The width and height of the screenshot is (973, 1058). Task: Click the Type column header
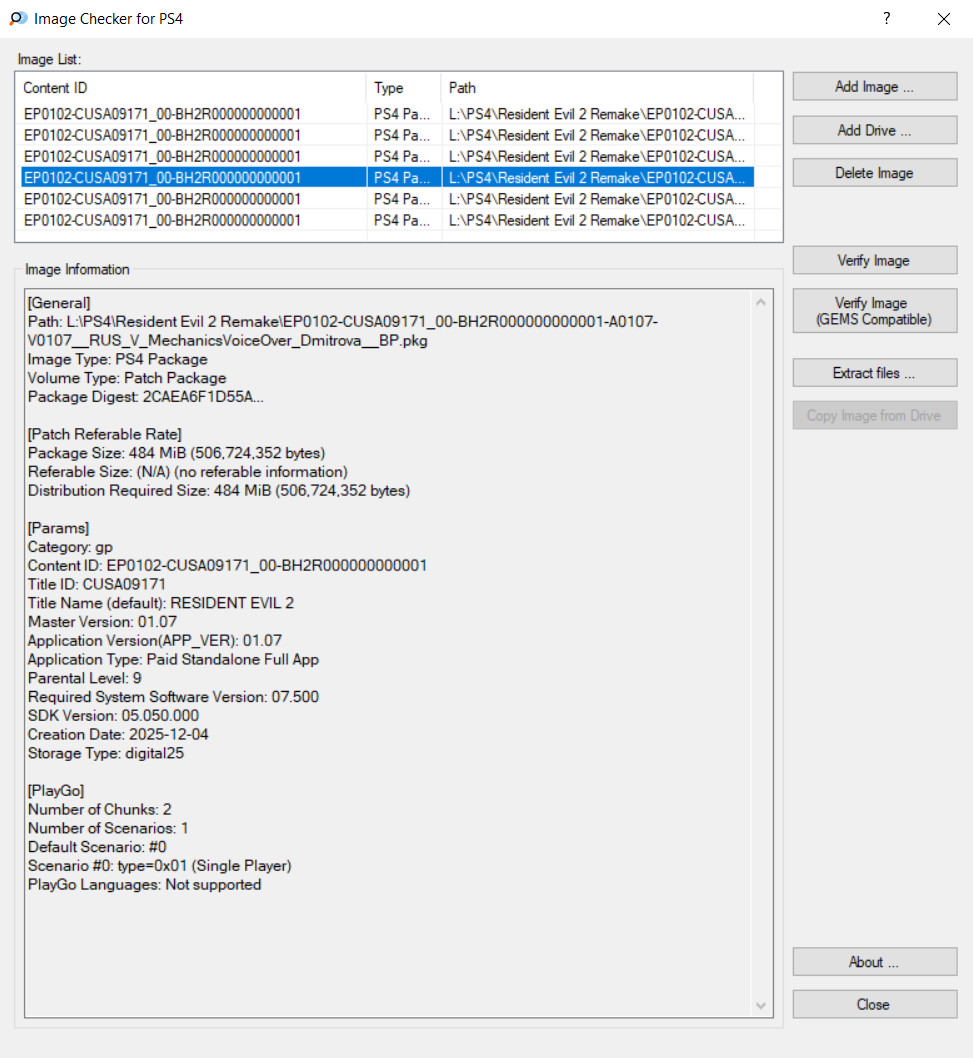pos(403,88)
